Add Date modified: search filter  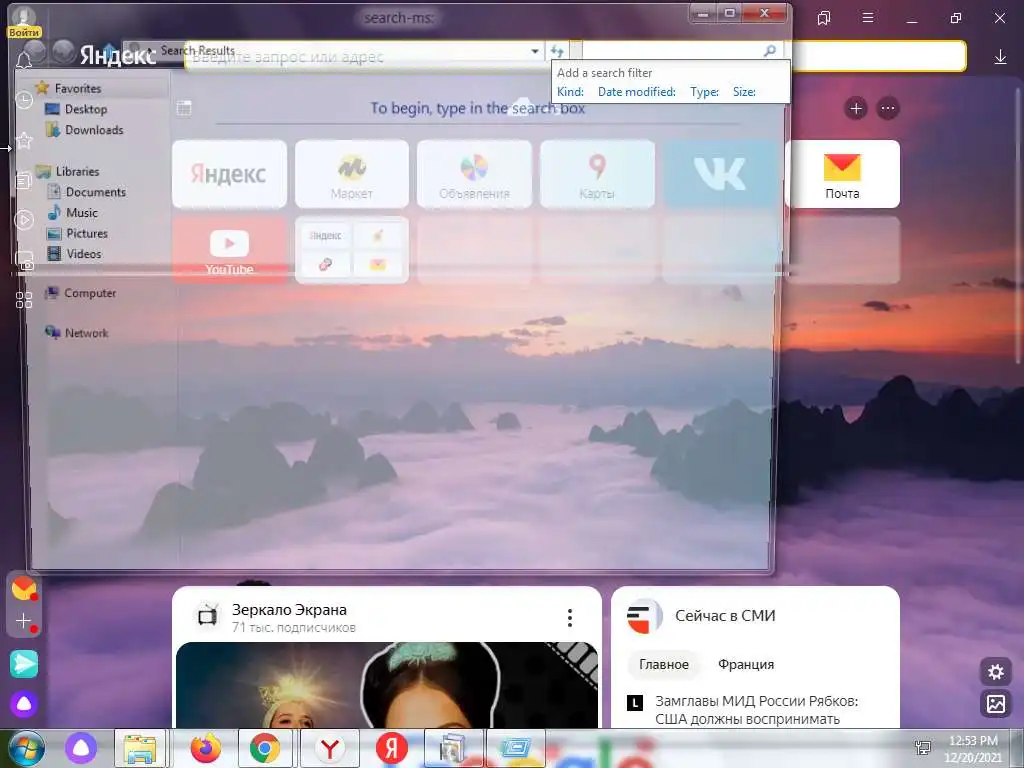(637, 92)
